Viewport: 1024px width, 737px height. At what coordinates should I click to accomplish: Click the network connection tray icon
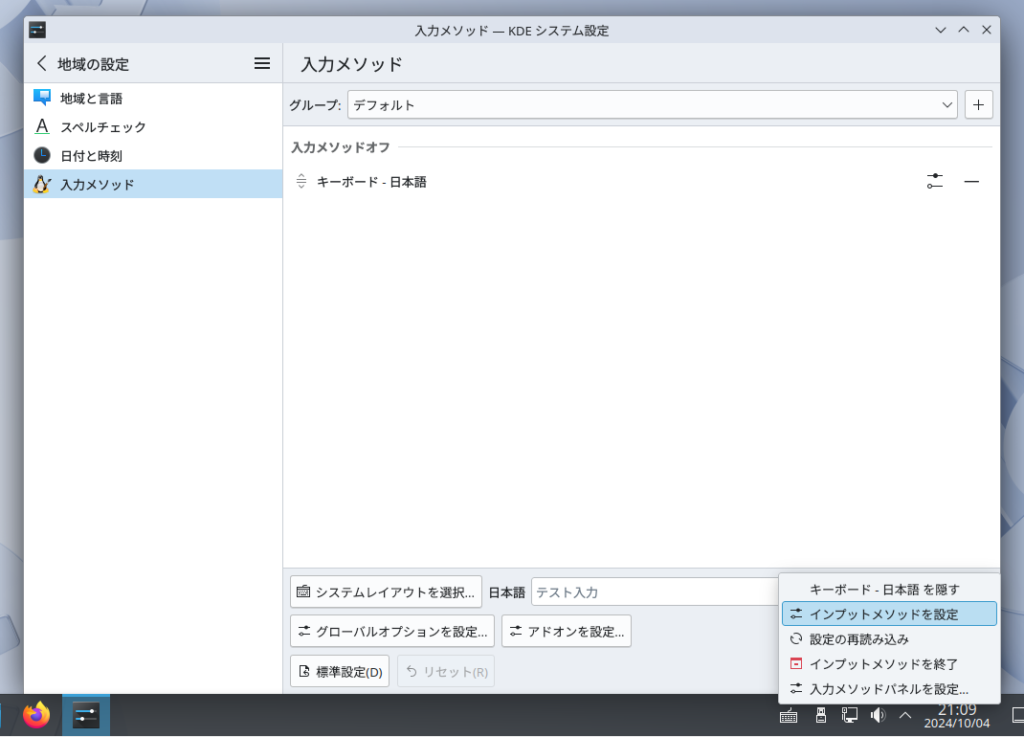click(849, 715)
